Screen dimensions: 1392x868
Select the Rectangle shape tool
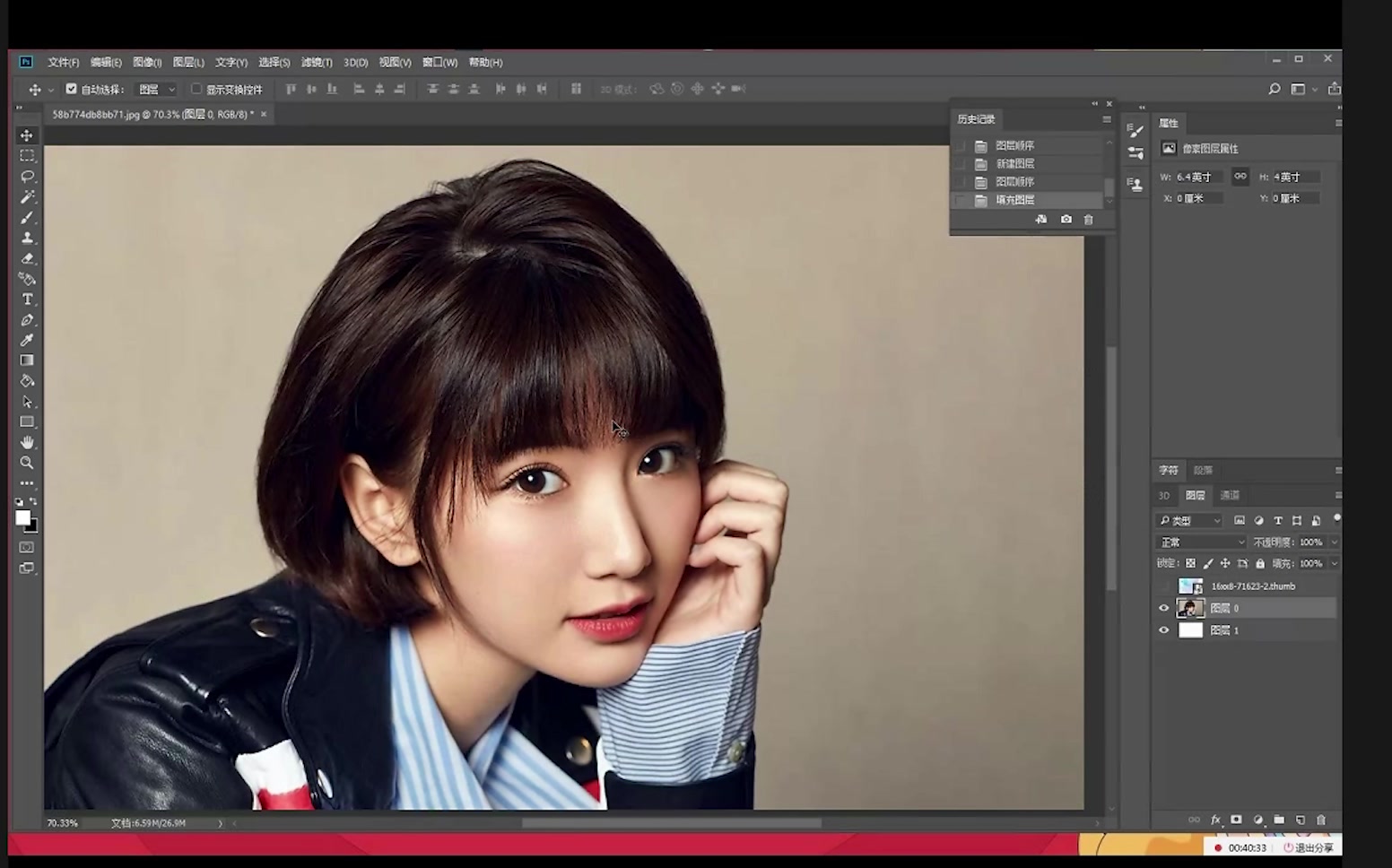(x=27, y=422)
